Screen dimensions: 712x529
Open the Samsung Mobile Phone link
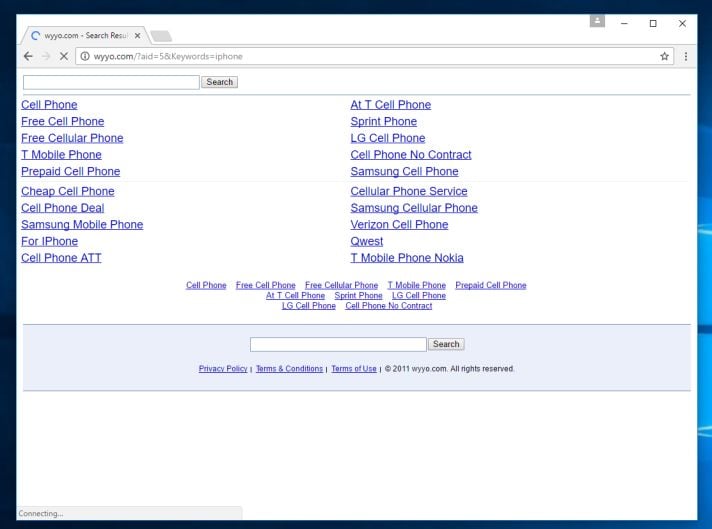[82, 225]
